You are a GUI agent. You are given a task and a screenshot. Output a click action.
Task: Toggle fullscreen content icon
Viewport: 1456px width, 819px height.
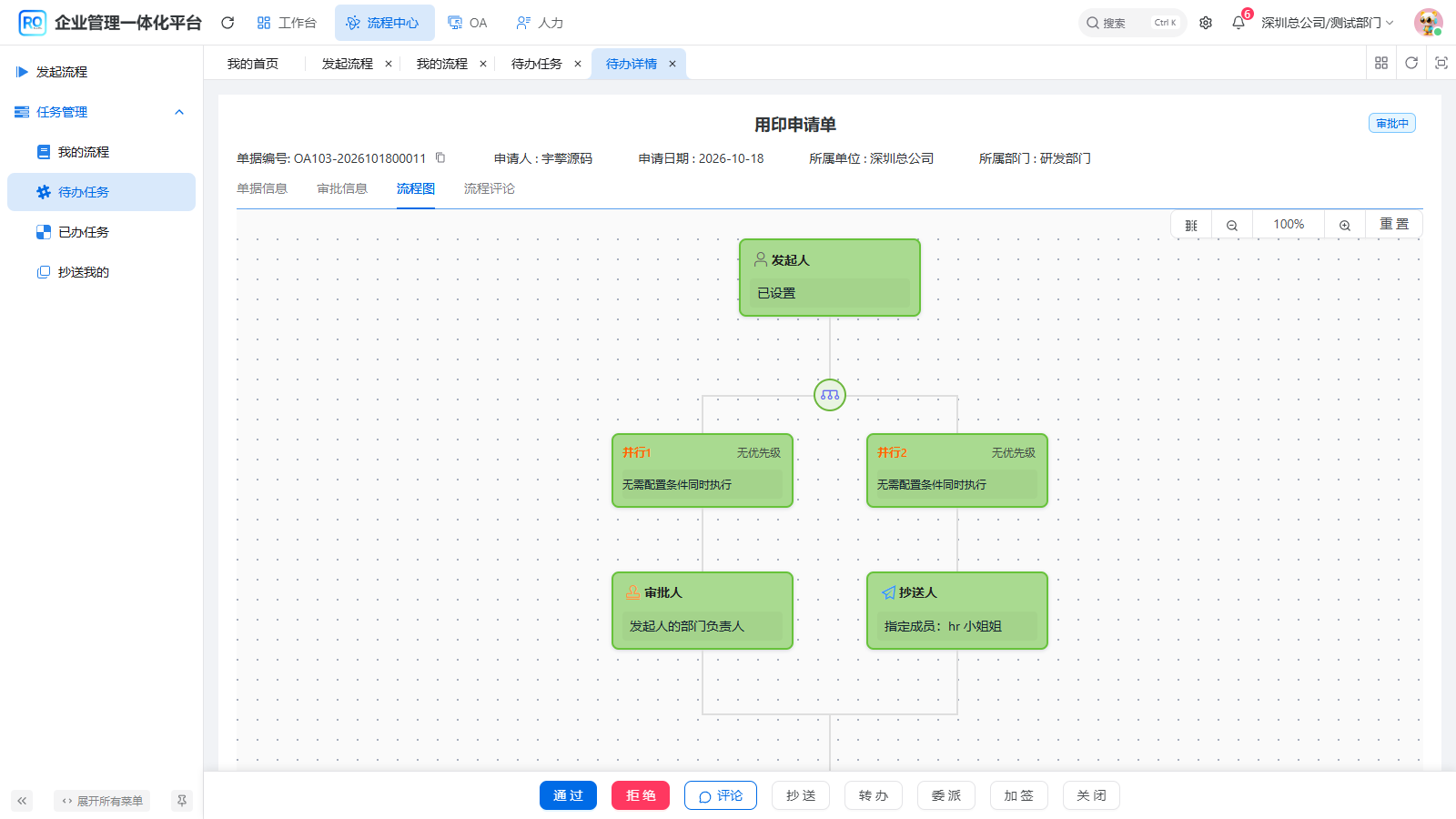[x=1441, y=63]
